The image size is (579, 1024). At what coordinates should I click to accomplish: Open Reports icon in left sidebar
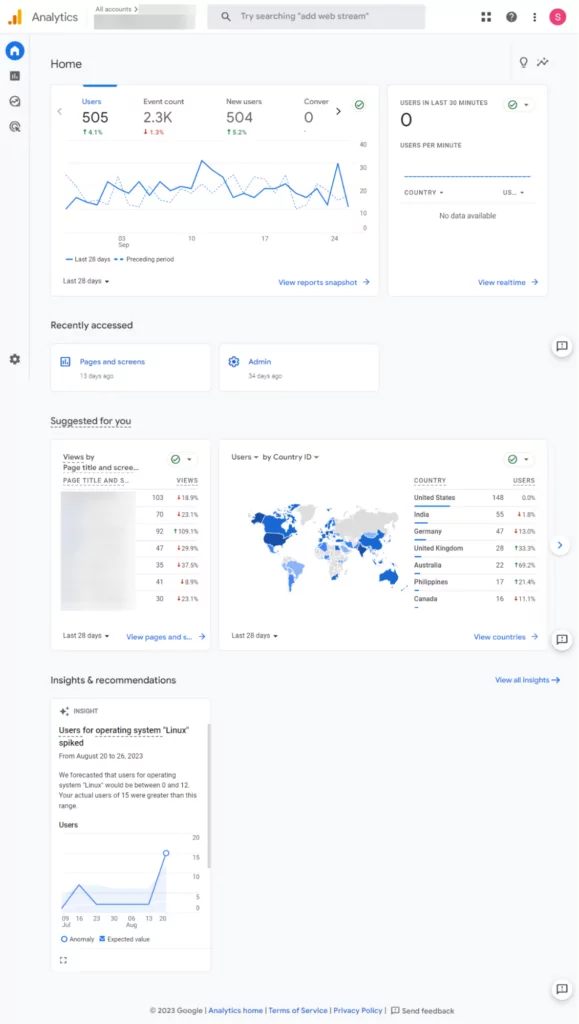pyautogui.click(x=15, y=76)
